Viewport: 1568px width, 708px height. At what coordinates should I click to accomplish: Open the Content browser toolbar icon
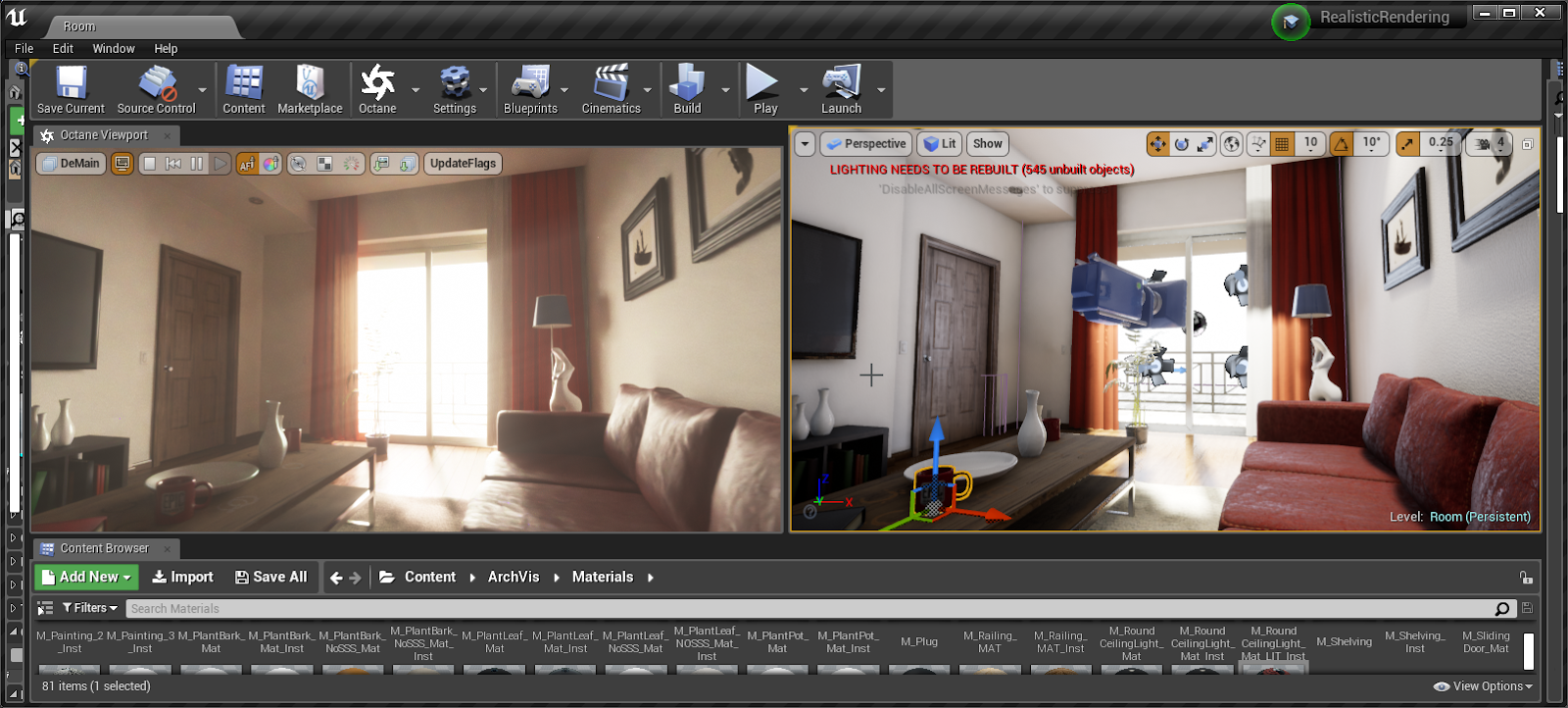coord(244,89)
